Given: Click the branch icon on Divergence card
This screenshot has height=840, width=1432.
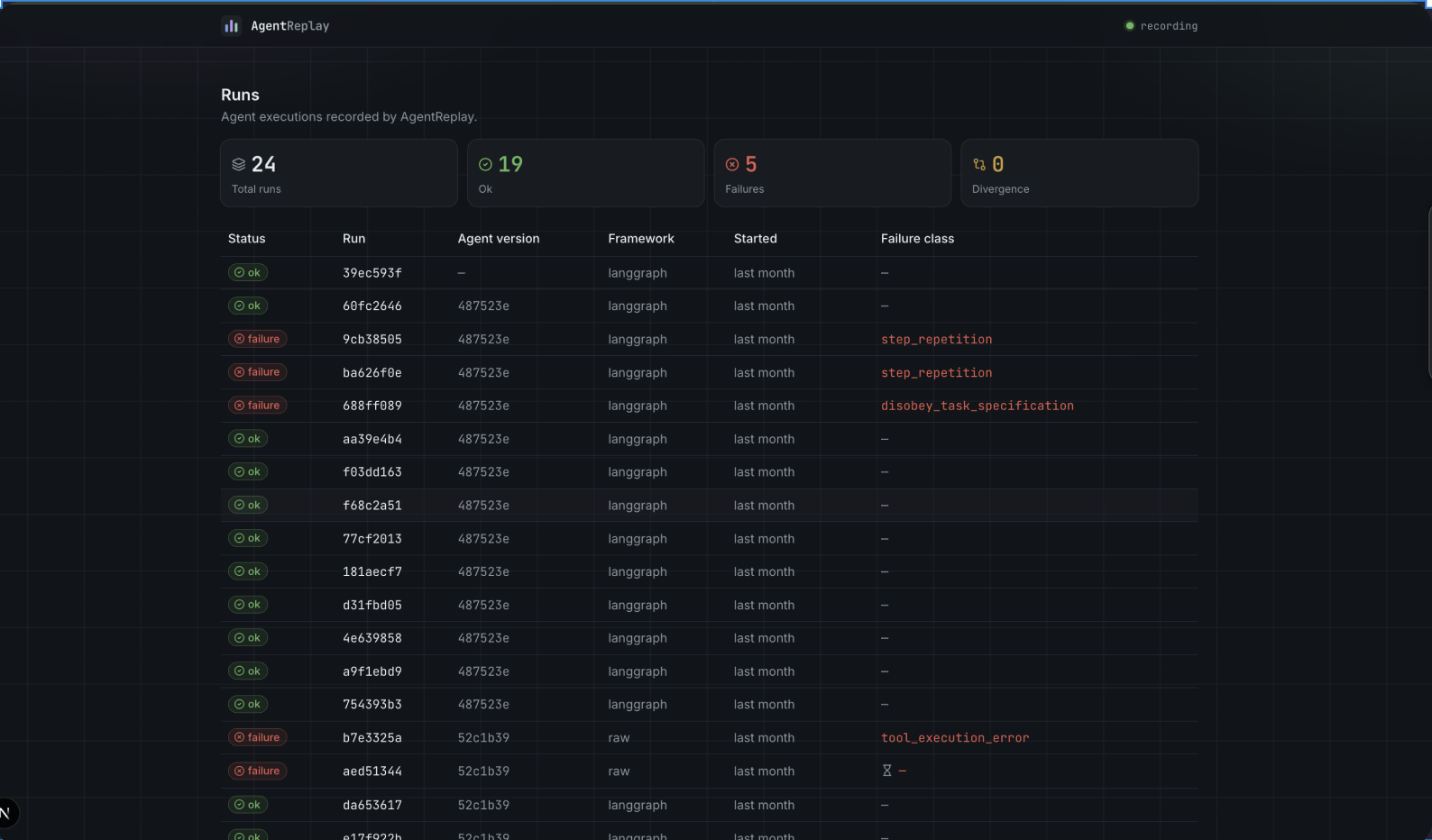Looking at the screenshot, I should [979, 164].
